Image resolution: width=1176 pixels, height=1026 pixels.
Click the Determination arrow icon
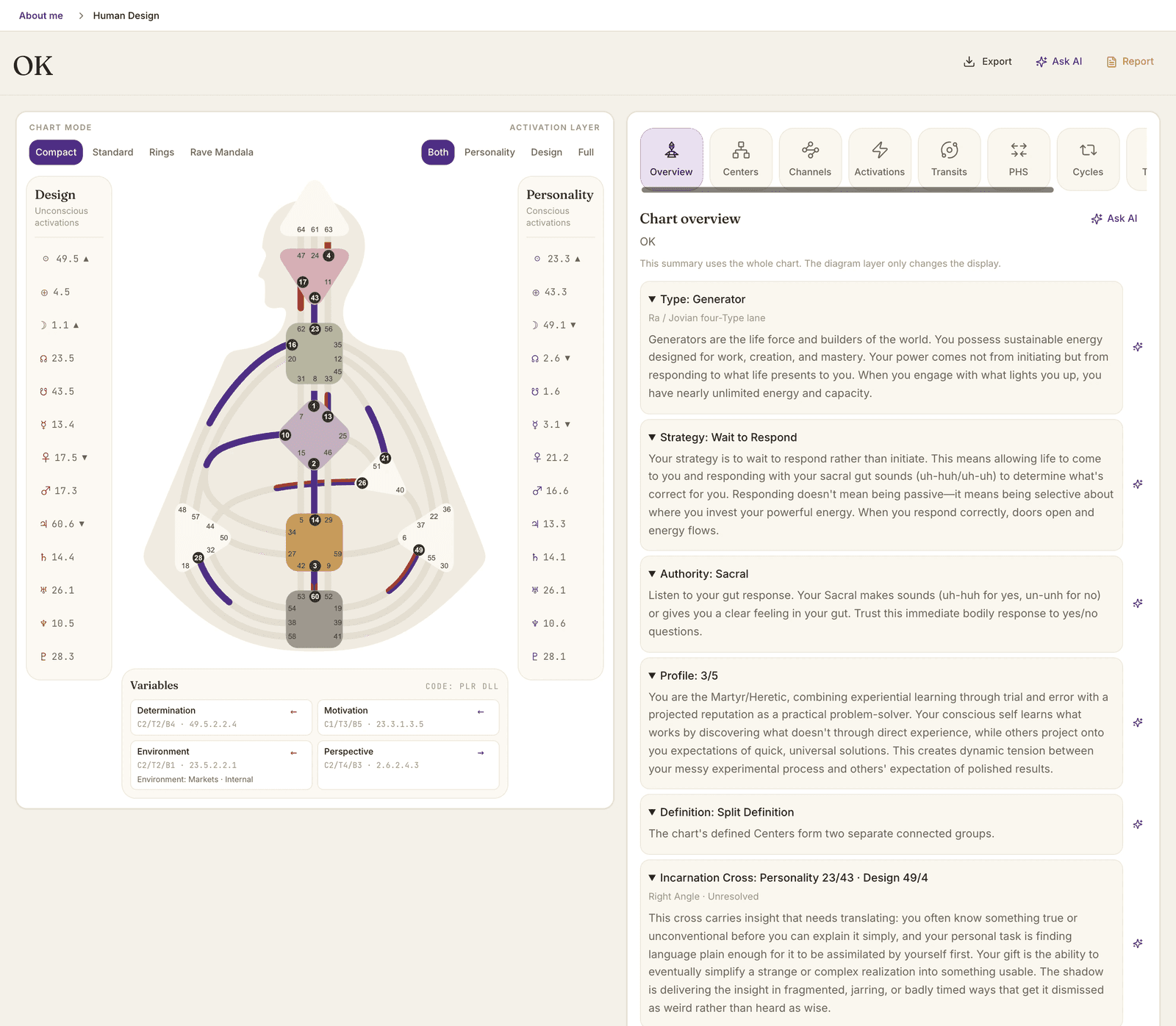294,711
